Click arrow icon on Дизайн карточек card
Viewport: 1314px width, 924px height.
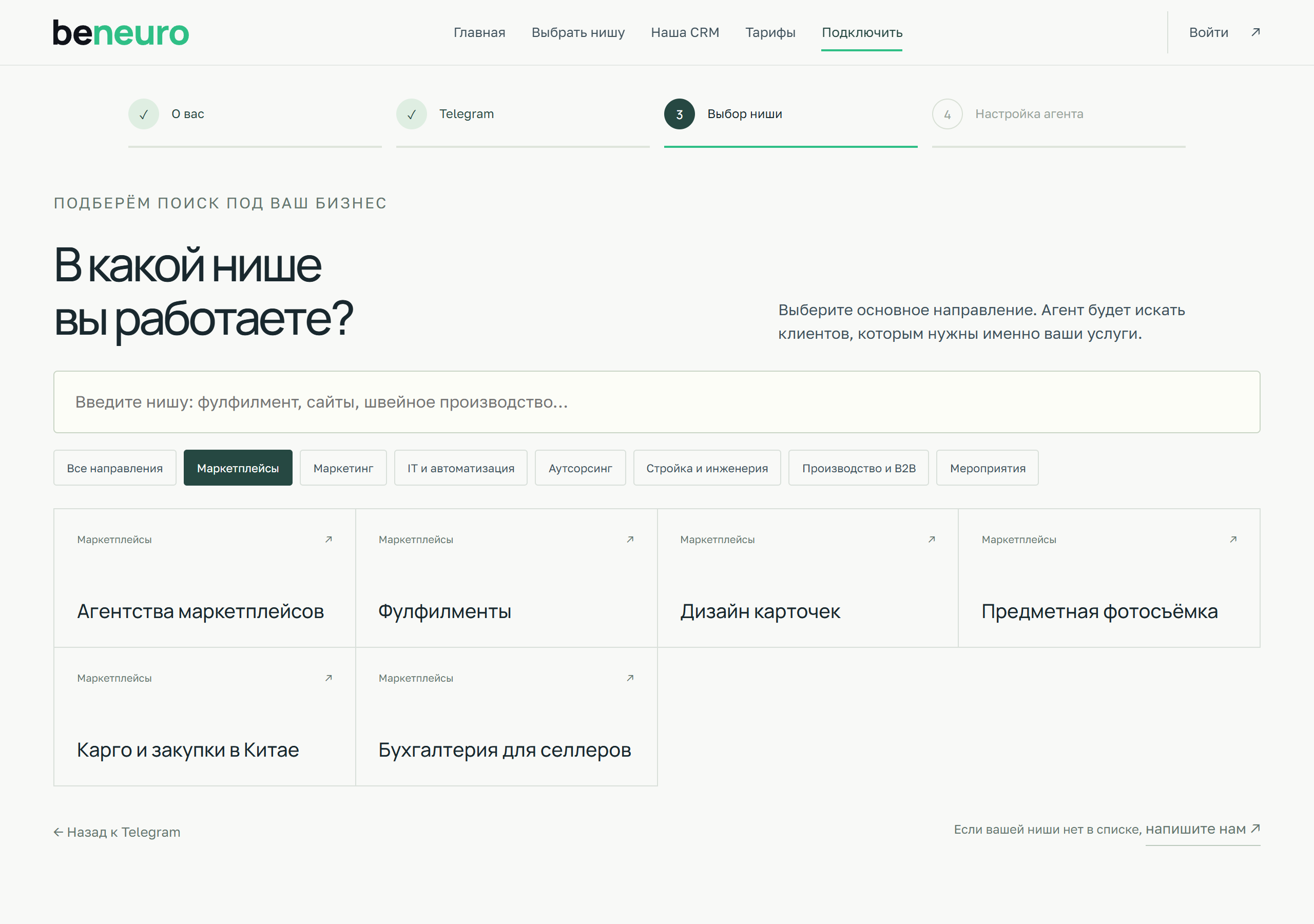[932, 540]
